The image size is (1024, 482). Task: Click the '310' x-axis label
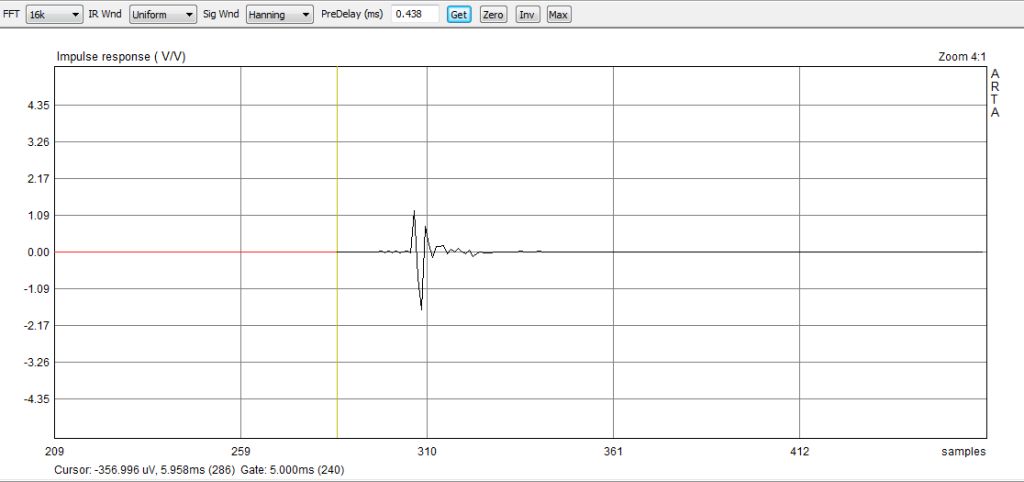(427, 451)
